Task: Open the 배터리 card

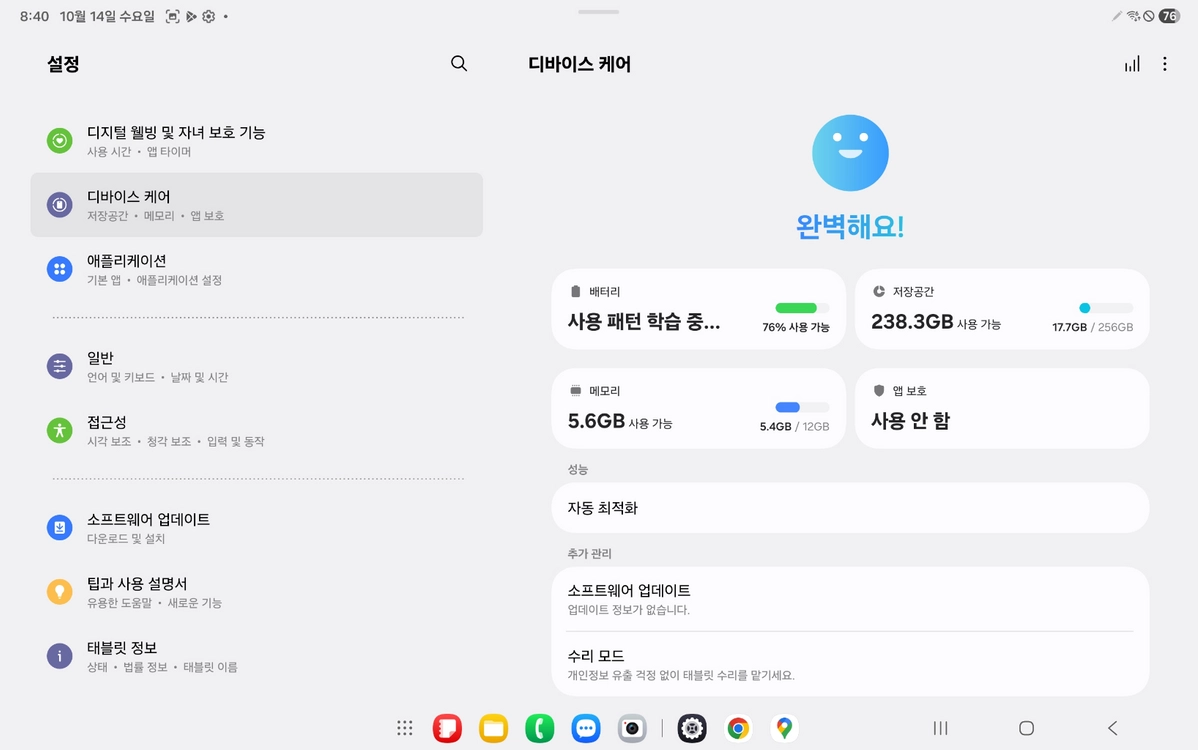Action: coord(698,309)
